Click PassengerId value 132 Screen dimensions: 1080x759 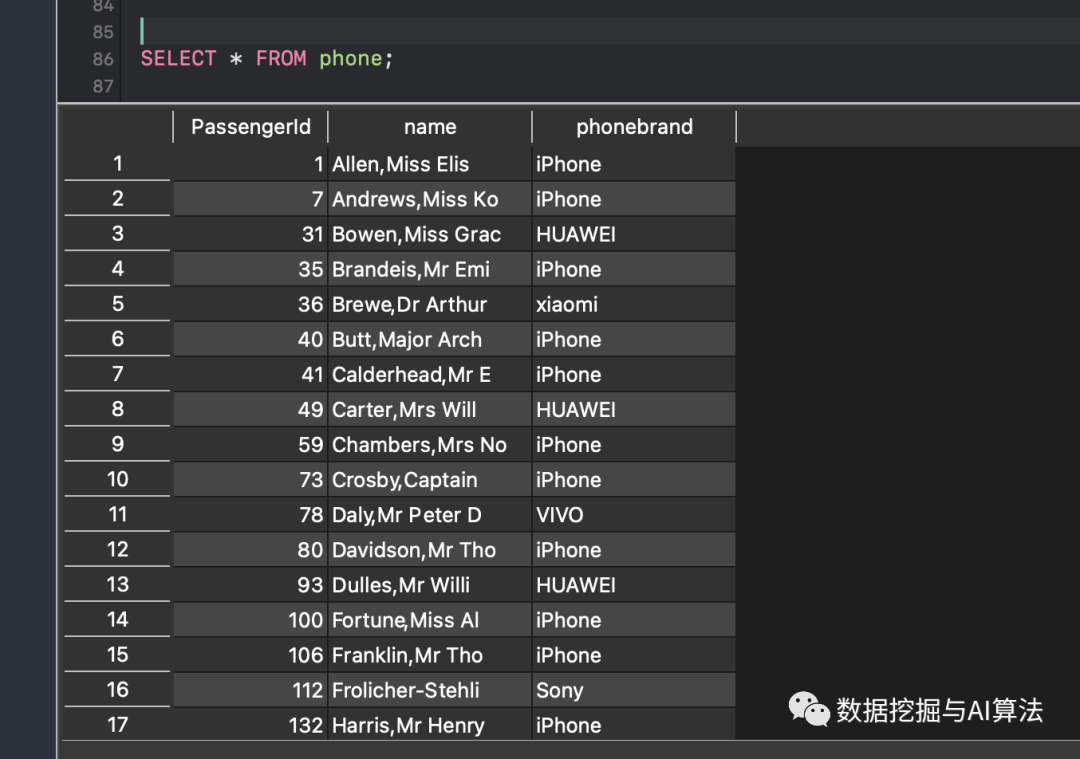pyautogui.click(x=251, y=725)
